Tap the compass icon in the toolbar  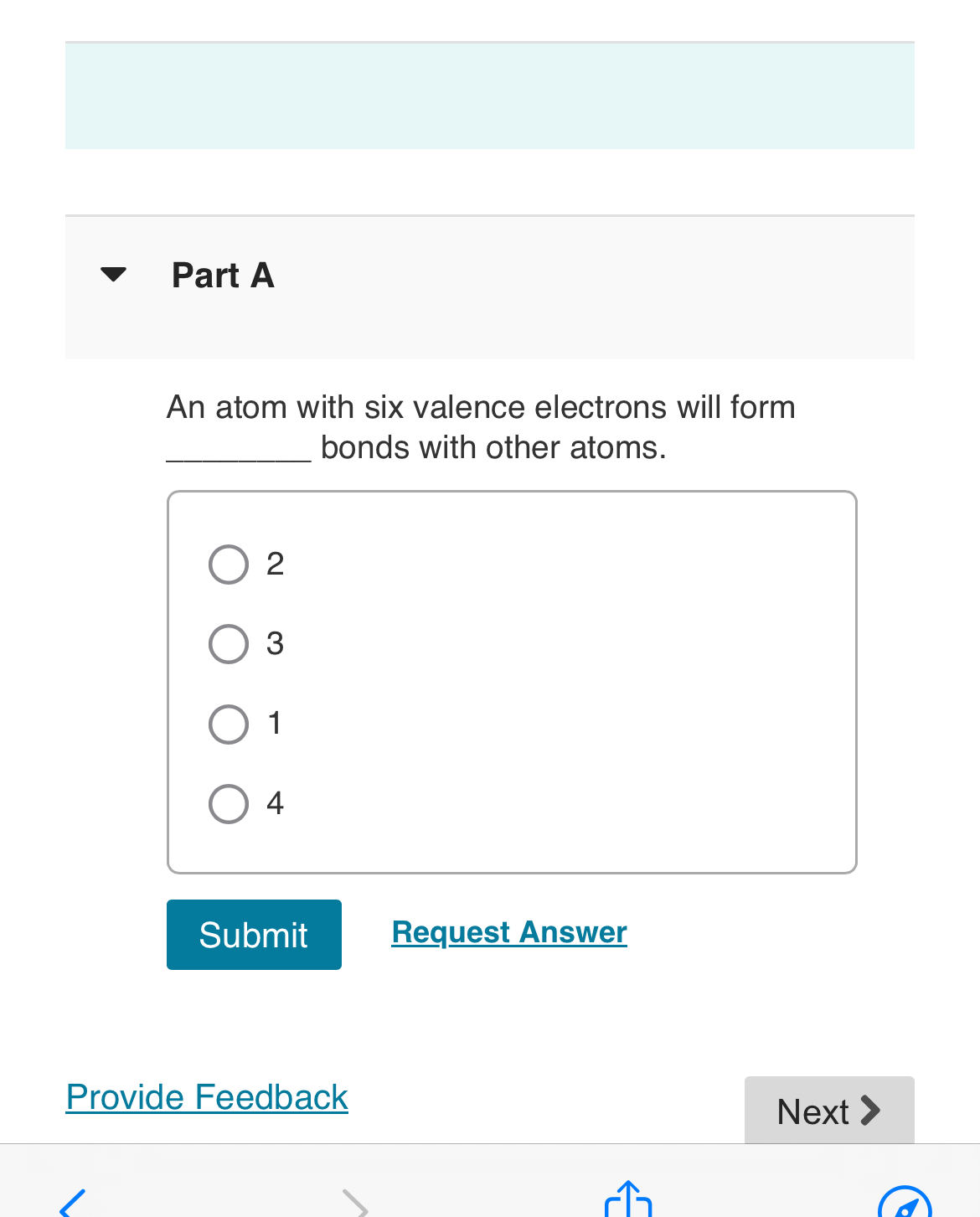907,1206
